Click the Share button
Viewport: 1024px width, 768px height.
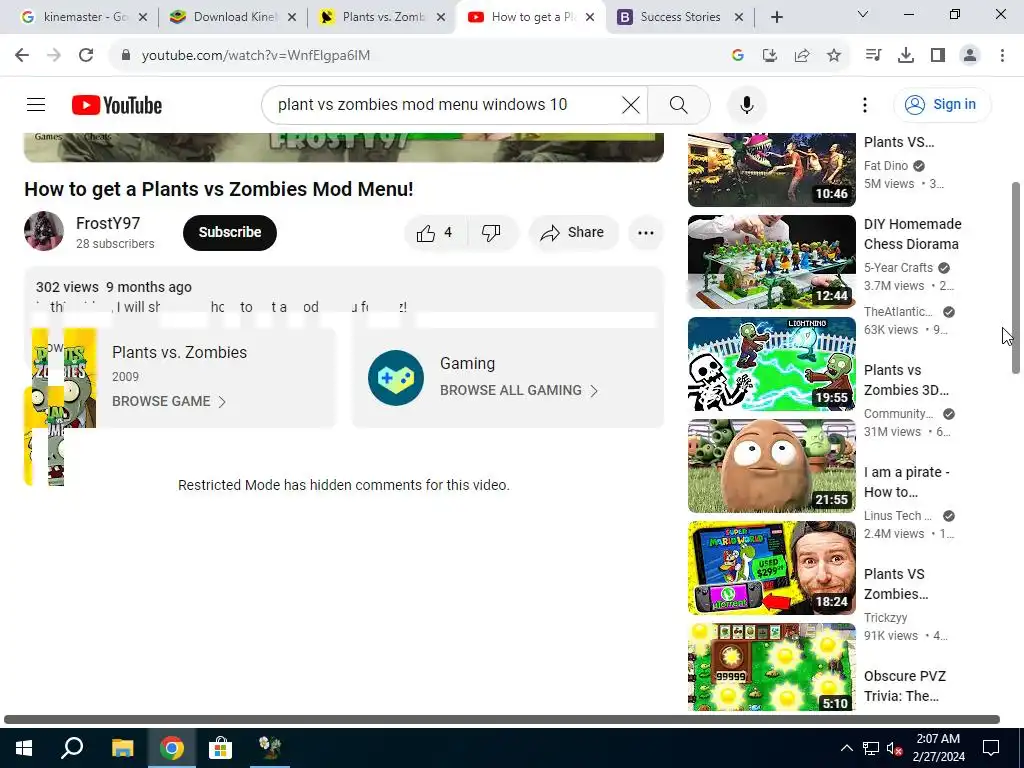[x=573, y=232]
